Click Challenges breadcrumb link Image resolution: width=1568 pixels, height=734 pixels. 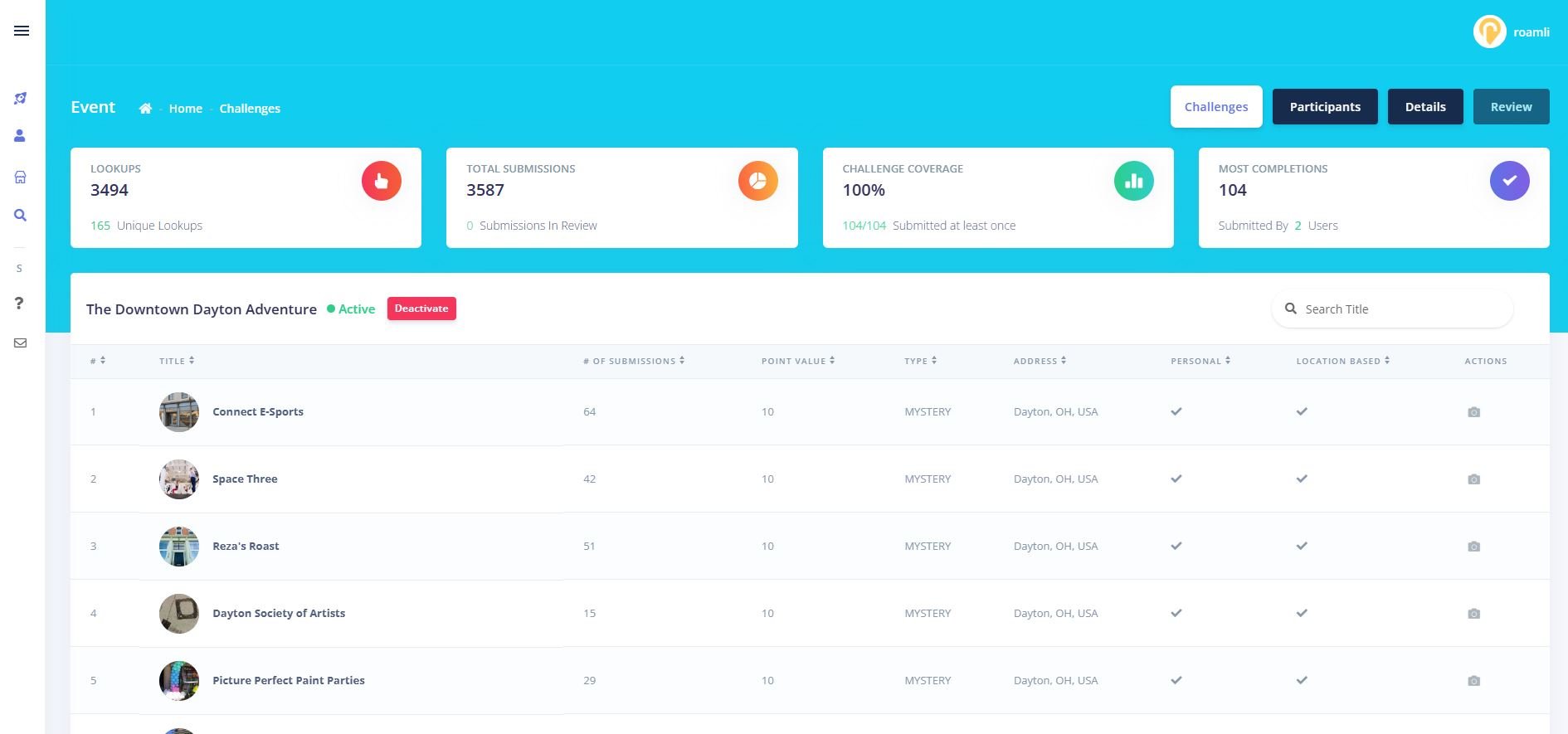pyautogui.click(x=250, y=109)
